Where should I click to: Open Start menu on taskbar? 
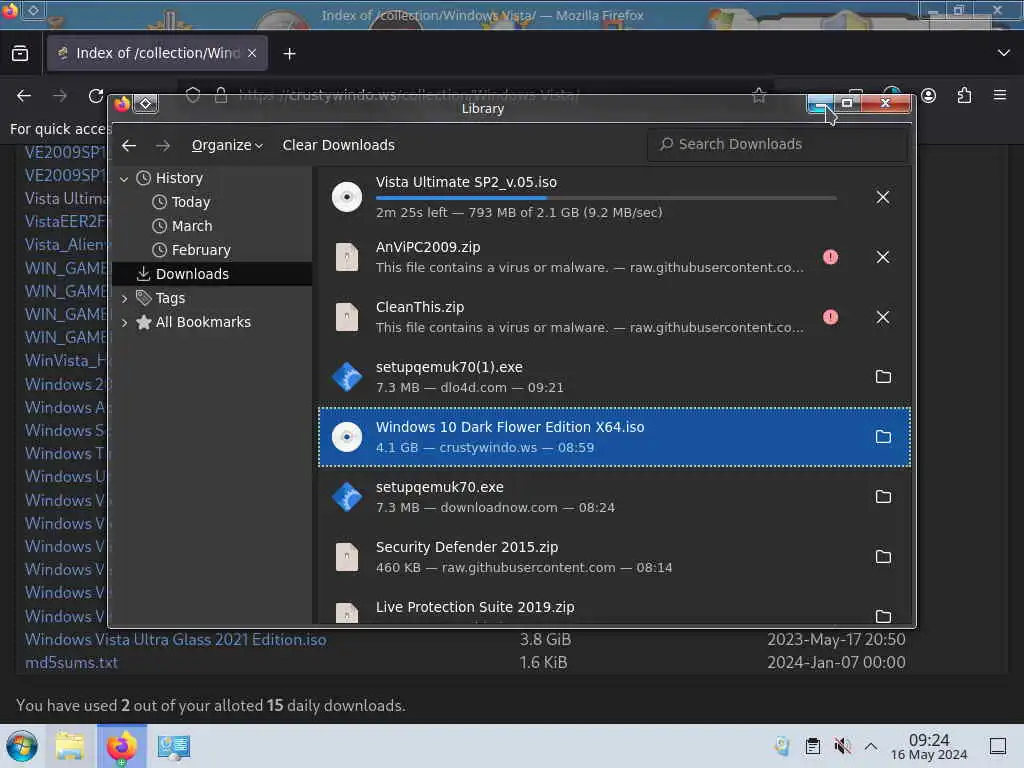pyautogui.click(x=22, y=746)
